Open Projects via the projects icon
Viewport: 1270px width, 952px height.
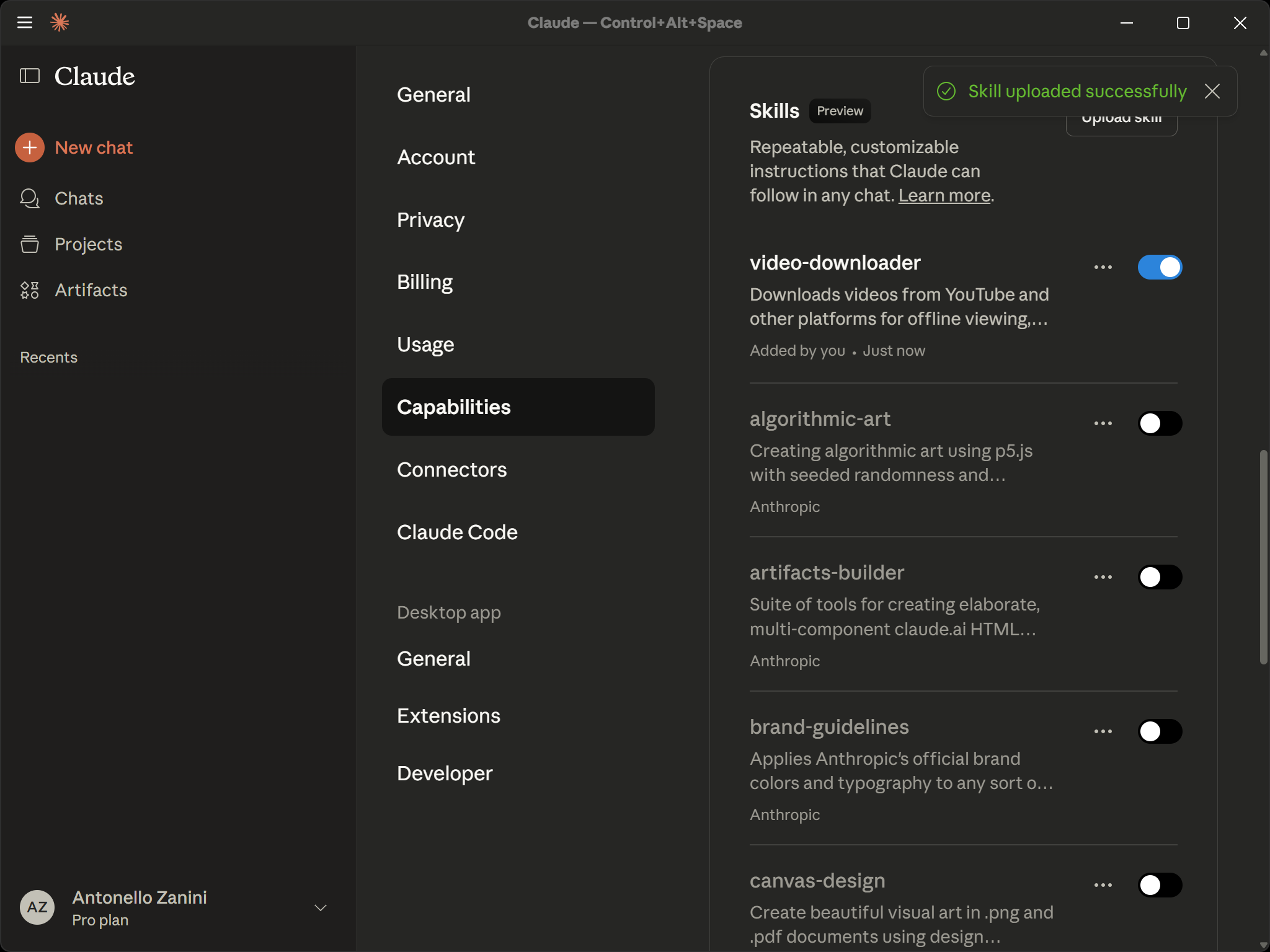29,244
